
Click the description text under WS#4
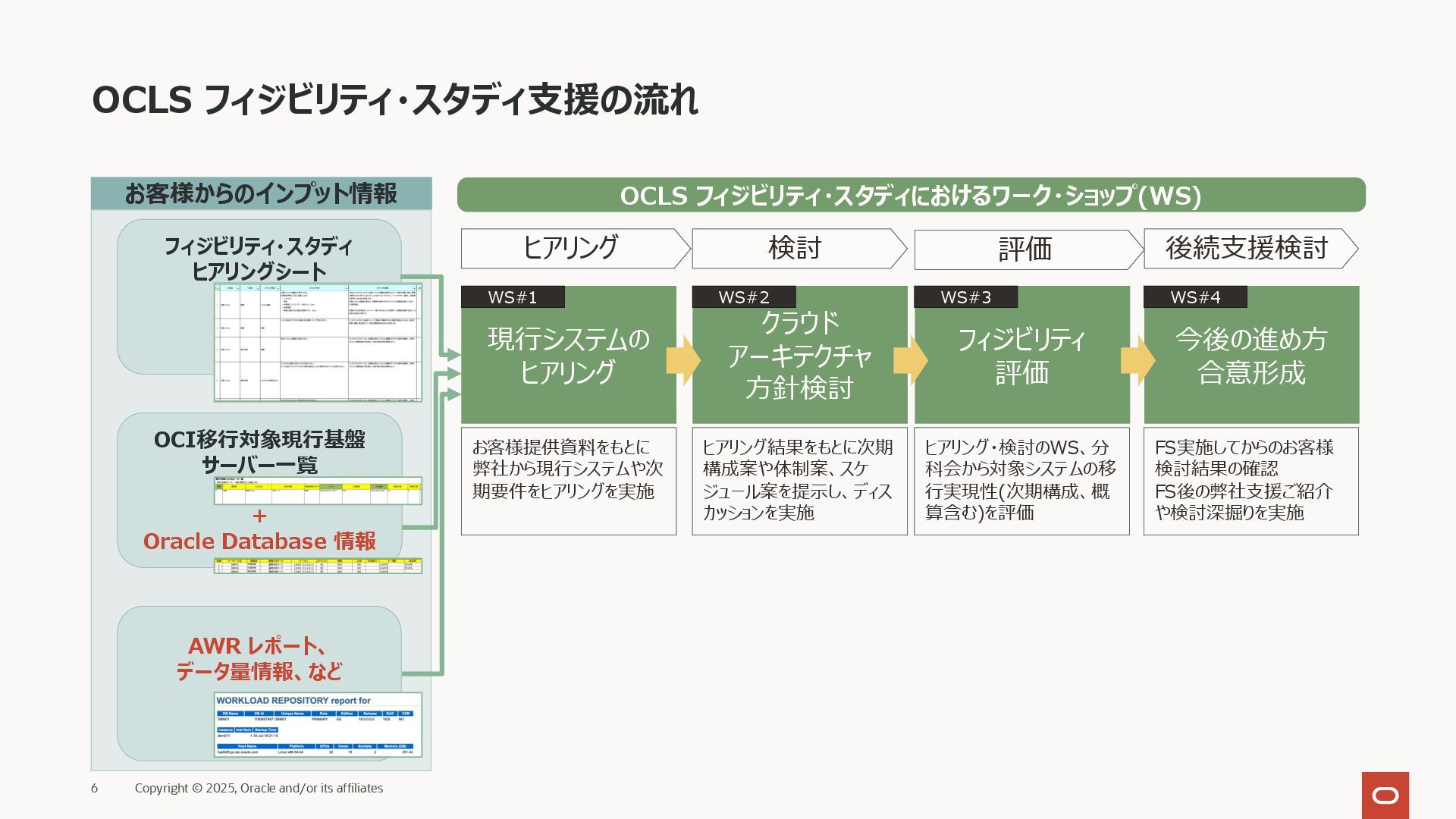[x=1244, y=480]
